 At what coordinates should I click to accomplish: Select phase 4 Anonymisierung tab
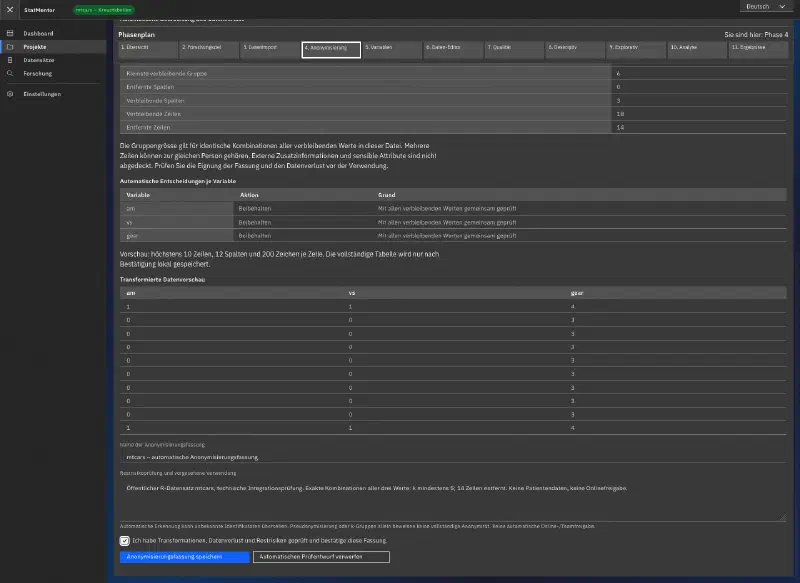tap(331, 49)
